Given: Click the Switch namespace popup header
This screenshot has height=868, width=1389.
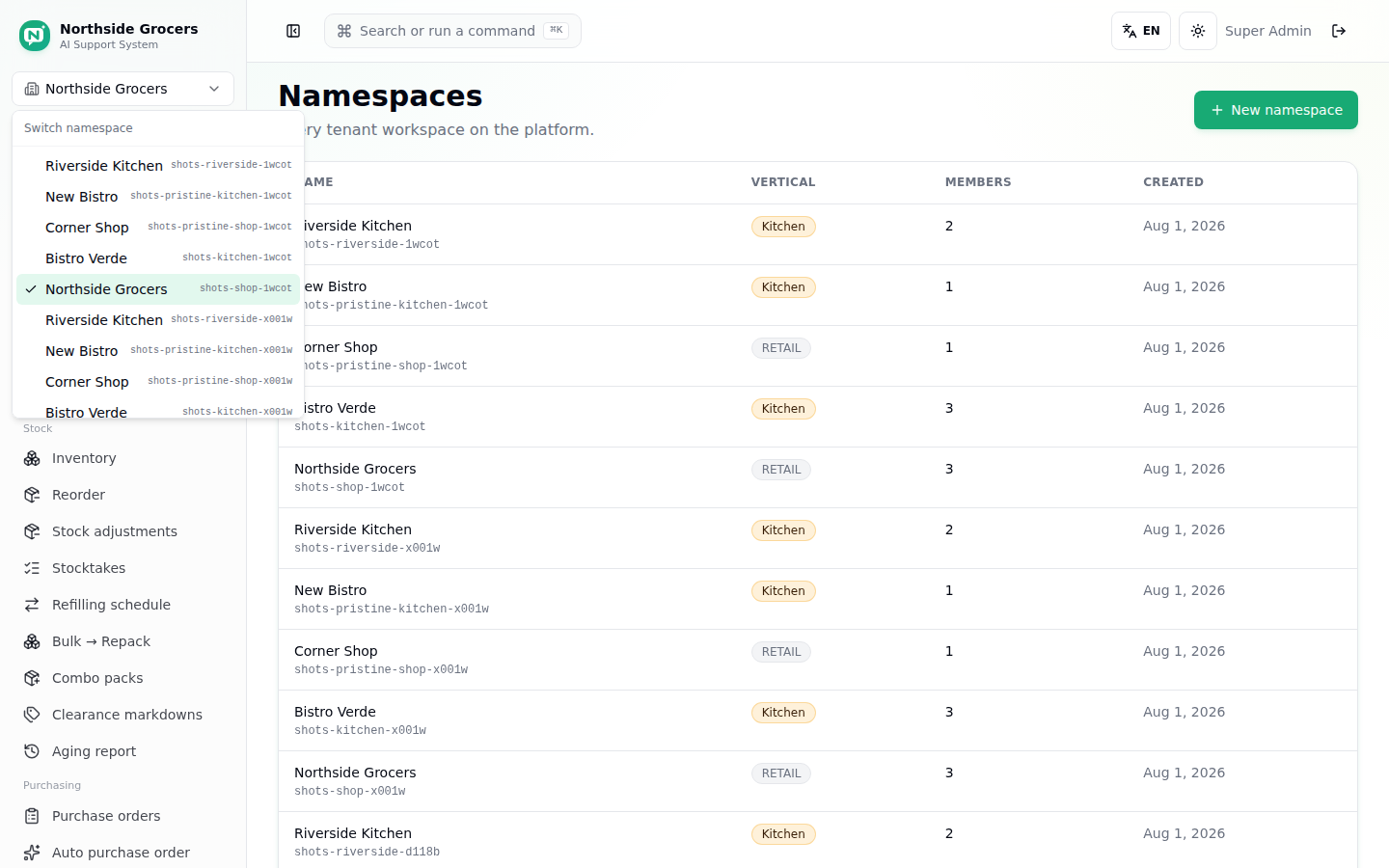Looking at the screenshot, I should pyautogui.click(x=78, y=128).
